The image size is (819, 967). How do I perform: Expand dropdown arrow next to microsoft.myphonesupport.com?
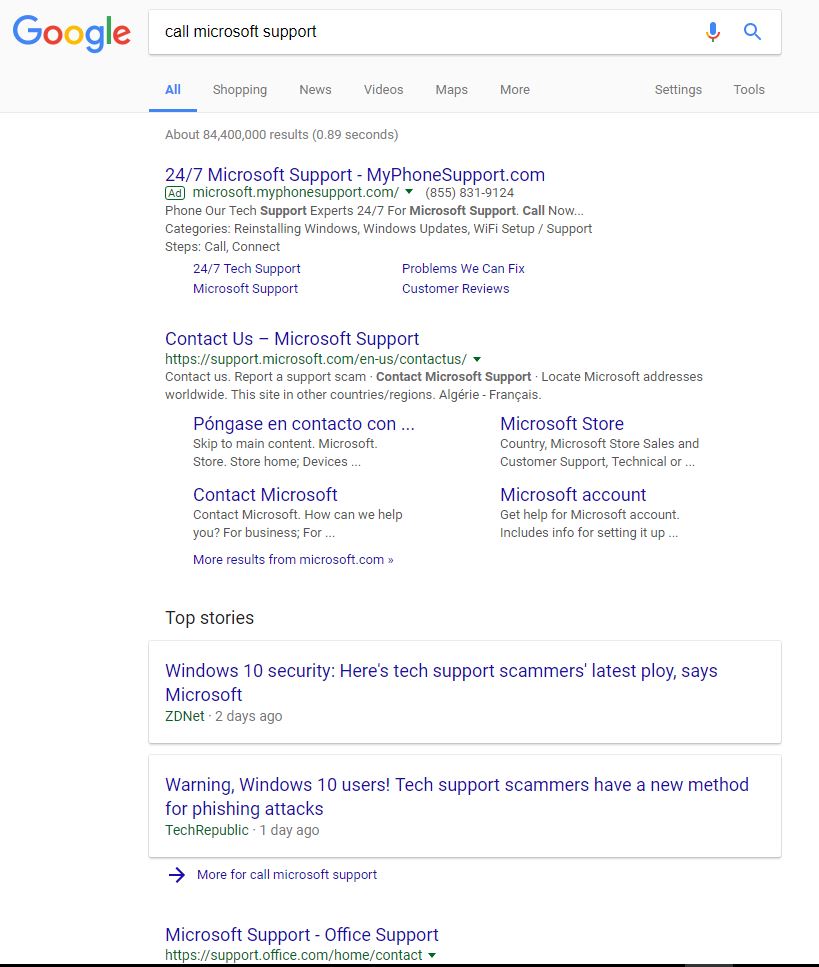pyautogui.click(x=409, y=192)
